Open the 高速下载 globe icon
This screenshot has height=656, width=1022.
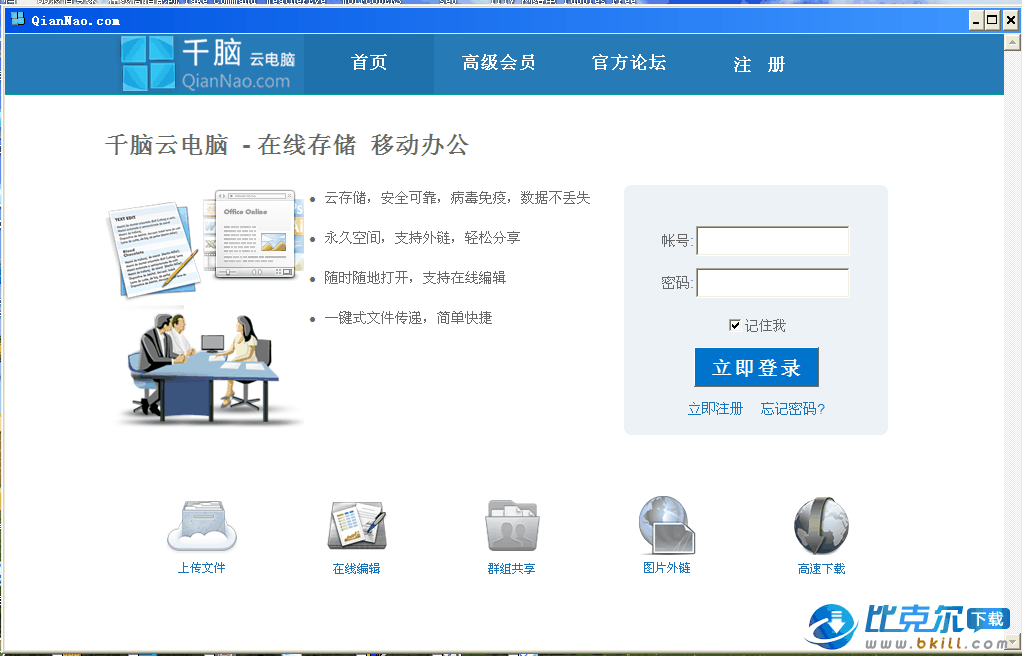point(821,526)
